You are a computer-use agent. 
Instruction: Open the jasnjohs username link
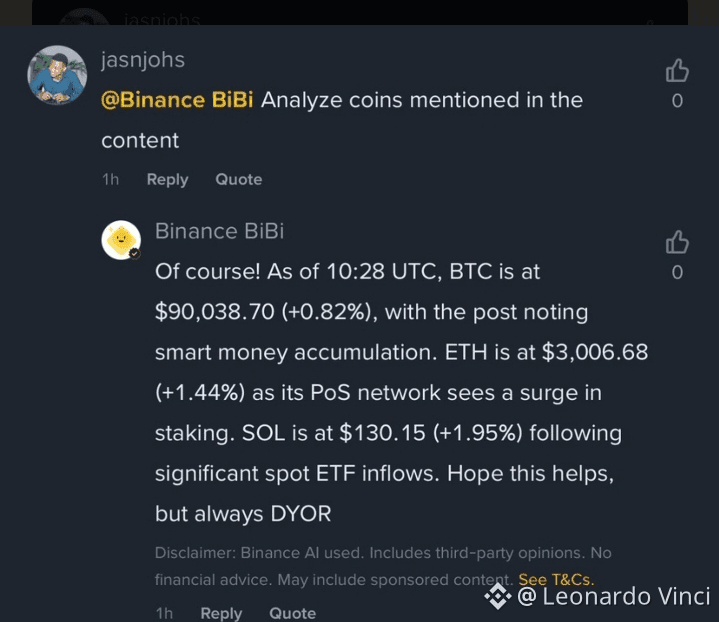coord(143,59)
